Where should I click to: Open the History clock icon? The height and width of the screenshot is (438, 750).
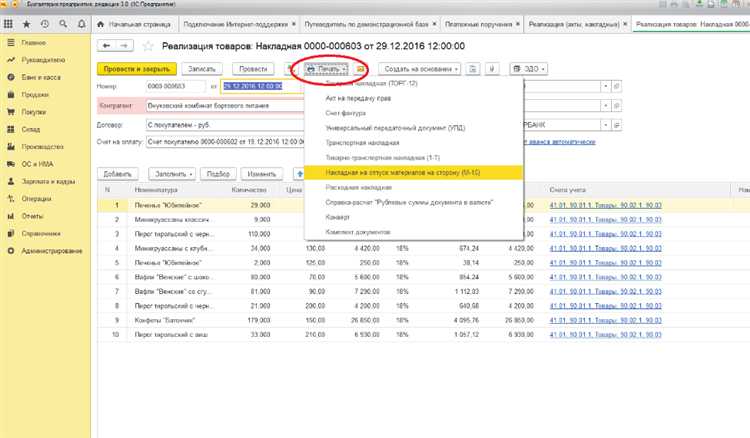pos(44,24)
